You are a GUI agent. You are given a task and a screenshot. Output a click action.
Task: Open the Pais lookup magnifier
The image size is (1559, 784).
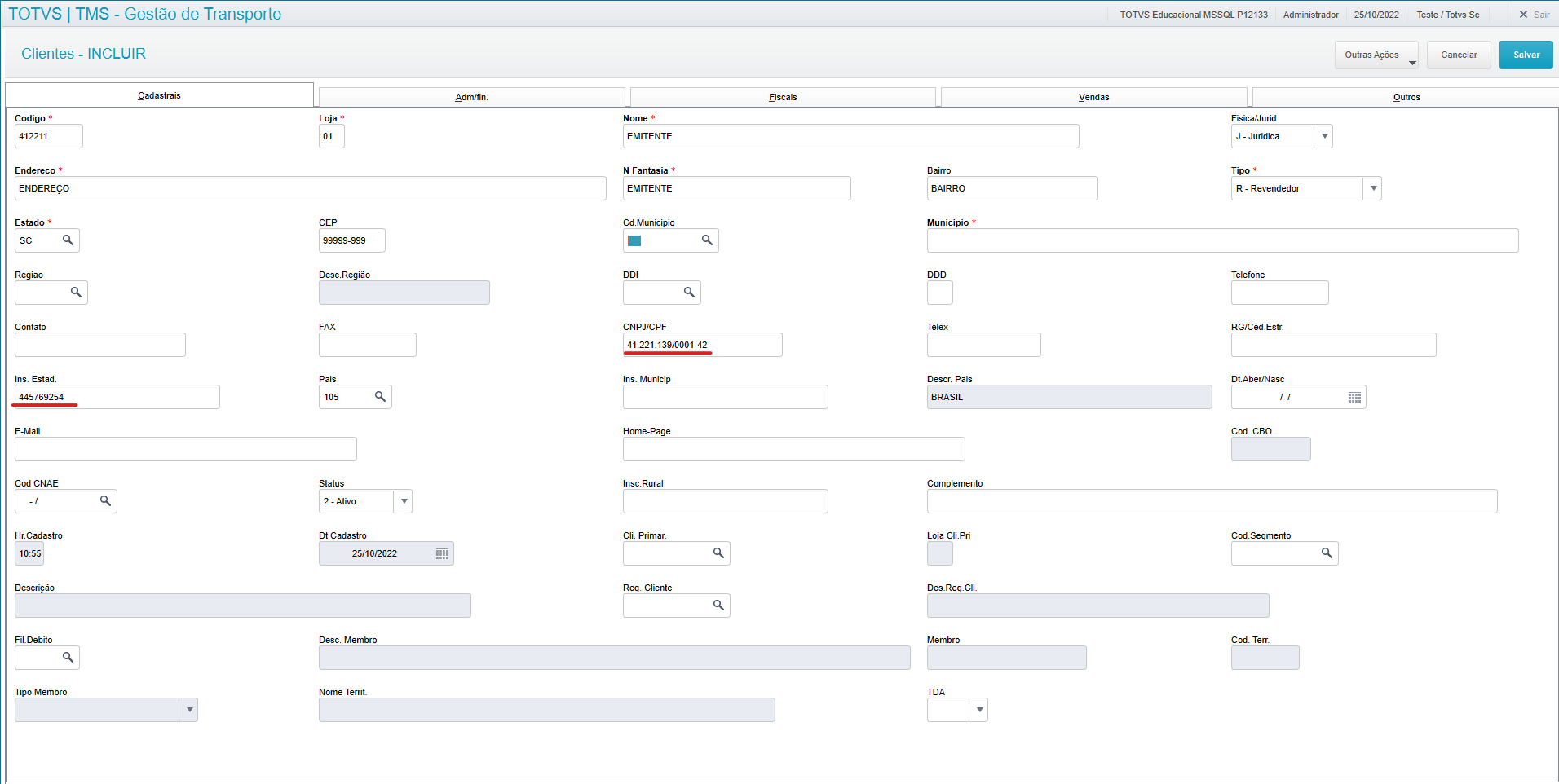click(380, 397)
